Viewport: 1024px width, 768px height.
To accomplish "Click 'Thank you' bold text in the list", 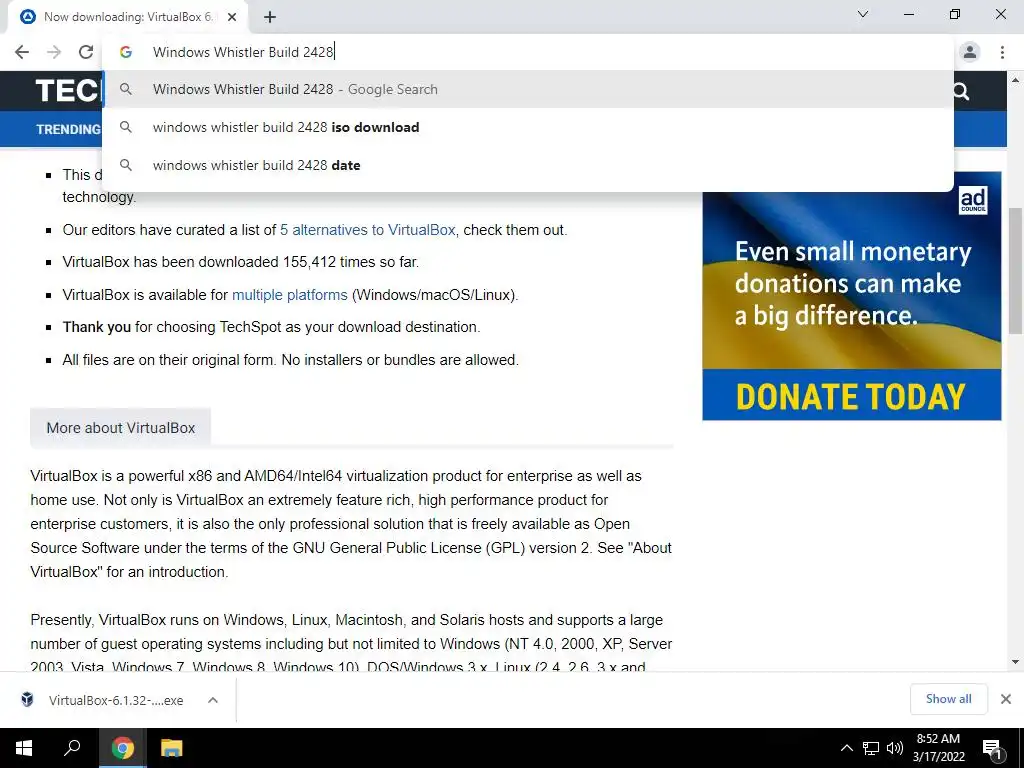I will coord(97,327).
